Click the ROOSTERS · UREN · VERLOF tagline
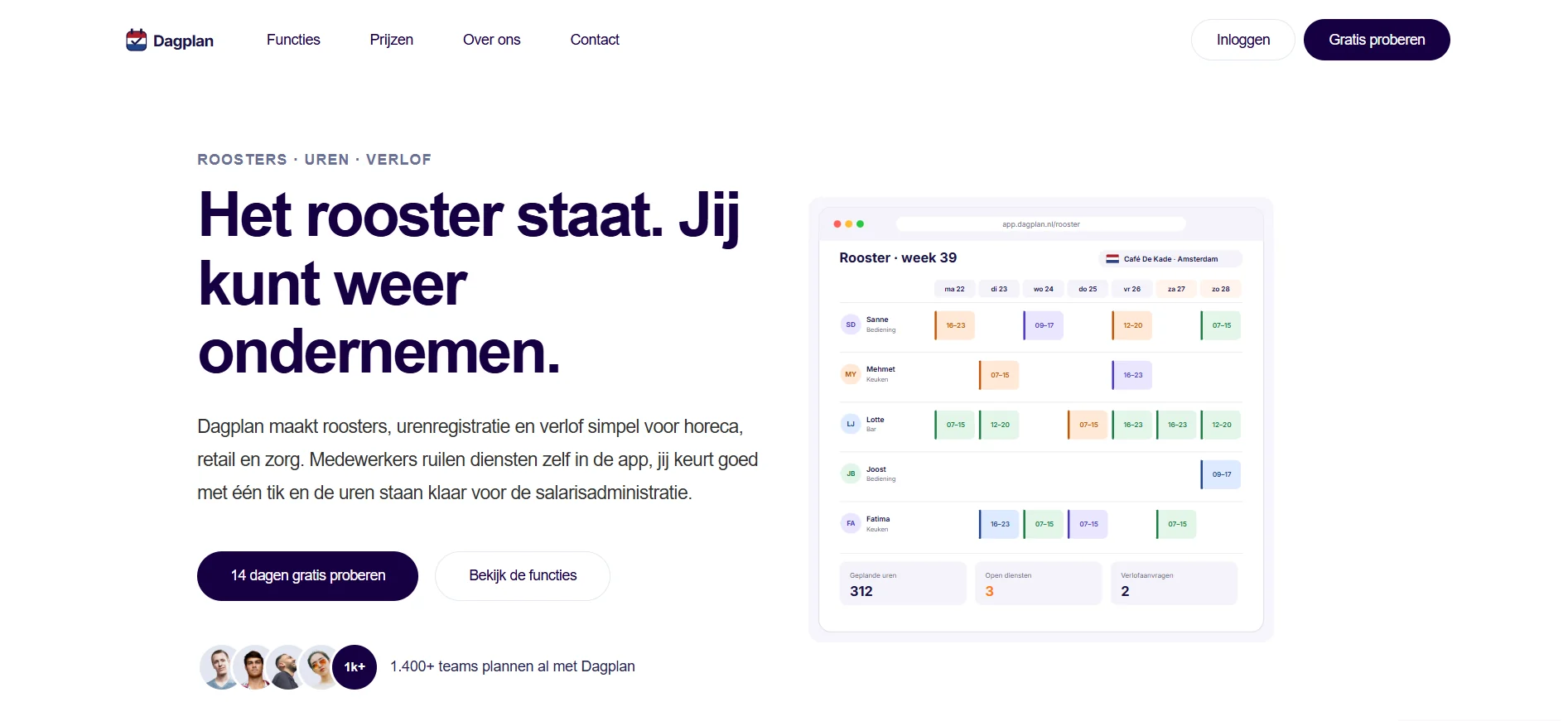1568x721 pixels. coord(314,160)
